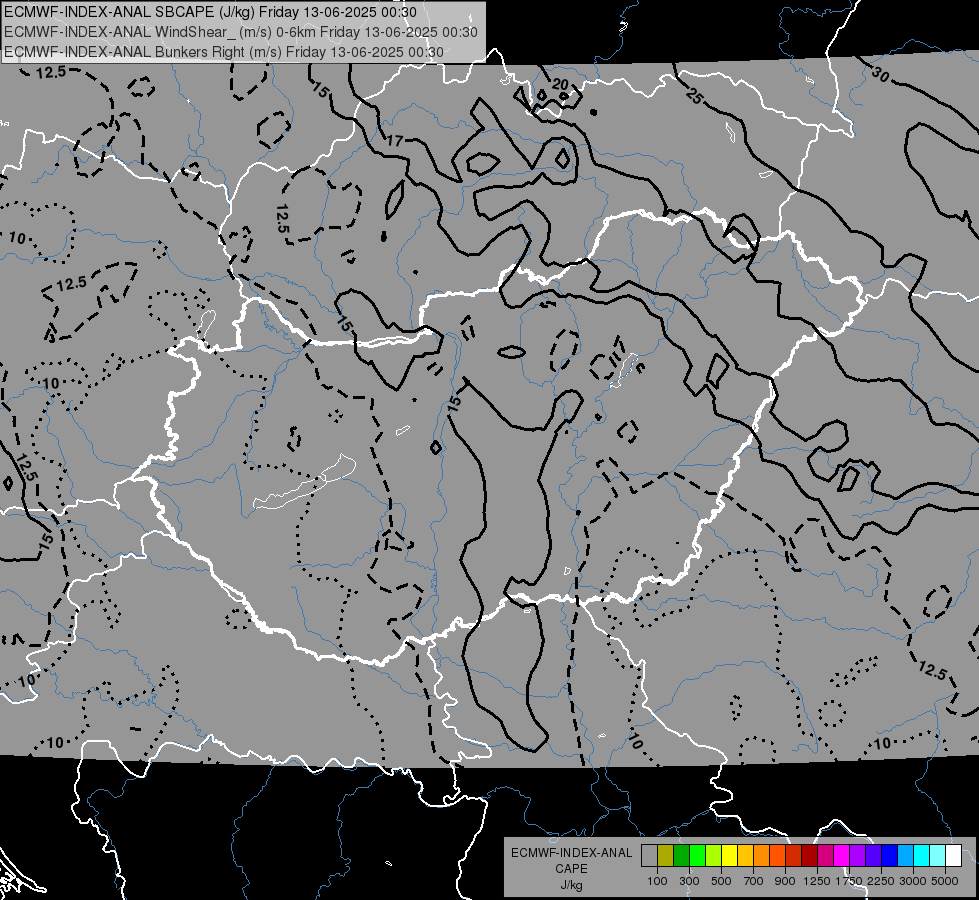Pick the lime yellow-green legend swatch
The height and width of the screenshot is (900, 979).
coord(714,856)
